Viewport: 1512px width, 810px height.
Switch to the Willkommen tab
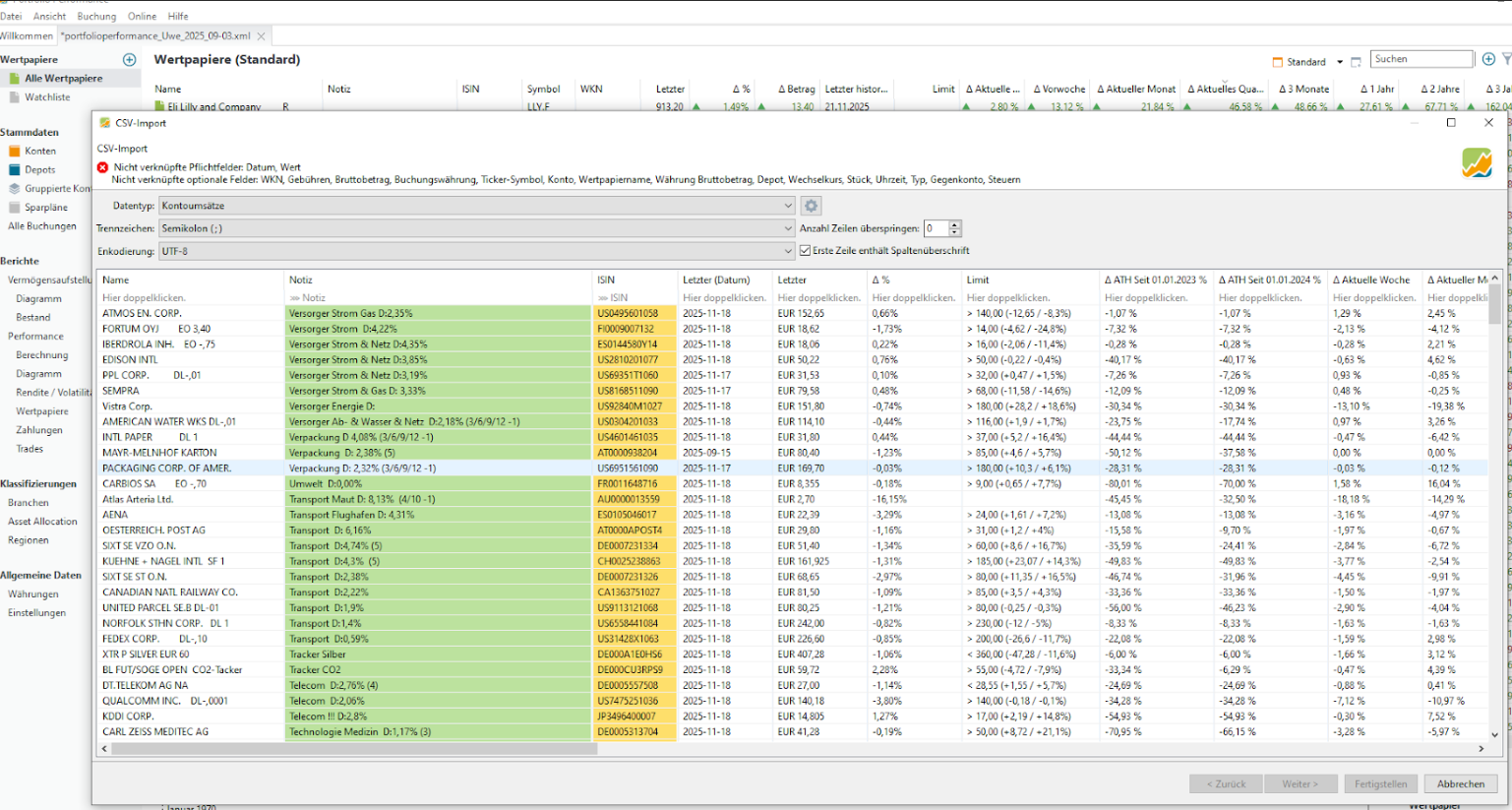pyautogui.click(x=27, y=36)
